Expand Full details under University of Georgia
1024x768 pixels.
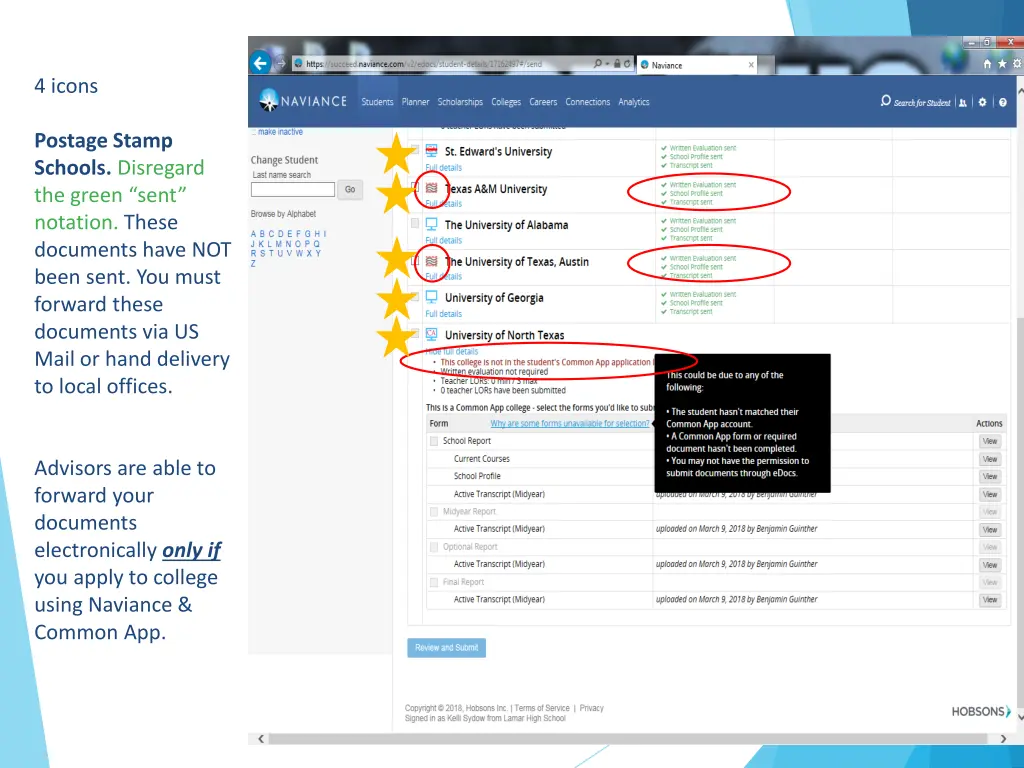pyautogui.click(x=443, y=314)
